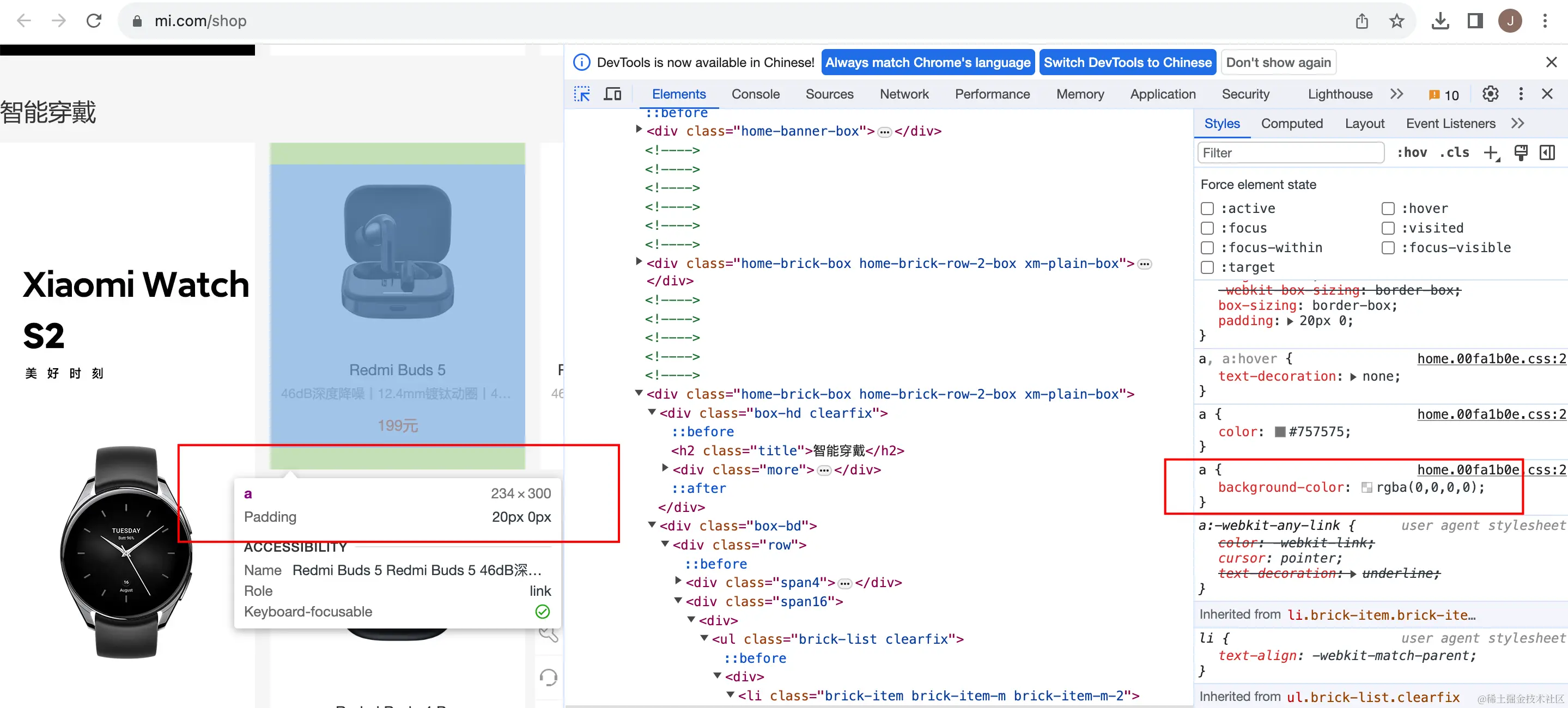Activate the inspect element picker tool

[582, 94]
